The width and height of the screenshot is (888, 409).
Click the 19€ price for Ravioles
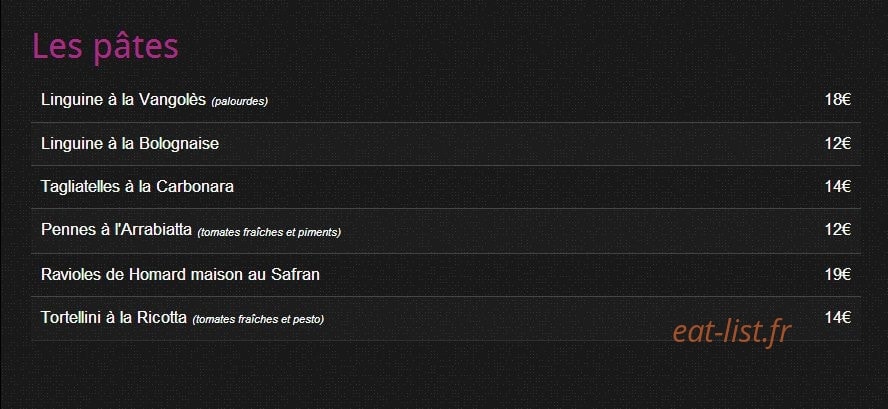point(838,274)
